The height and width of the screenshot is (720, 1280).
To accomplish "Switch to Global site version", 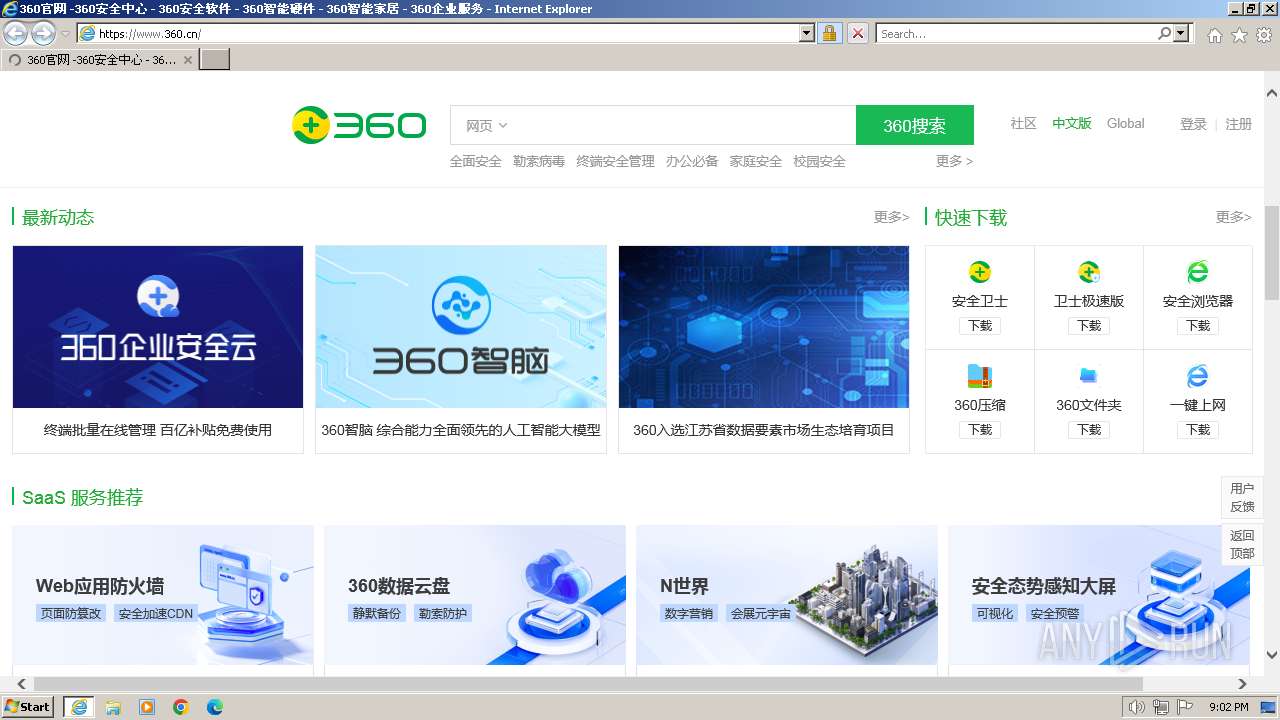I will [x=1125, y=123].
